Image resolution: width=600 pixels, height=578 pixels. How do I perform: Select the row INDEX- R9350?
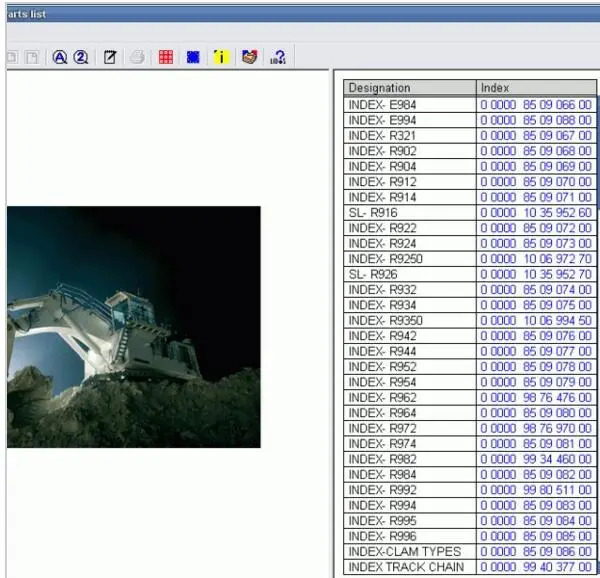pos(470,321)
